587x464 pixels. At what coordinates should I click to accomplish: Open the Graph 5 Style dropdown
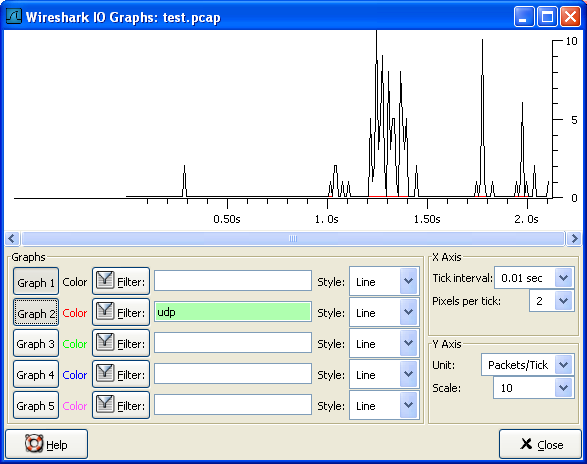(x=384, y=406)
